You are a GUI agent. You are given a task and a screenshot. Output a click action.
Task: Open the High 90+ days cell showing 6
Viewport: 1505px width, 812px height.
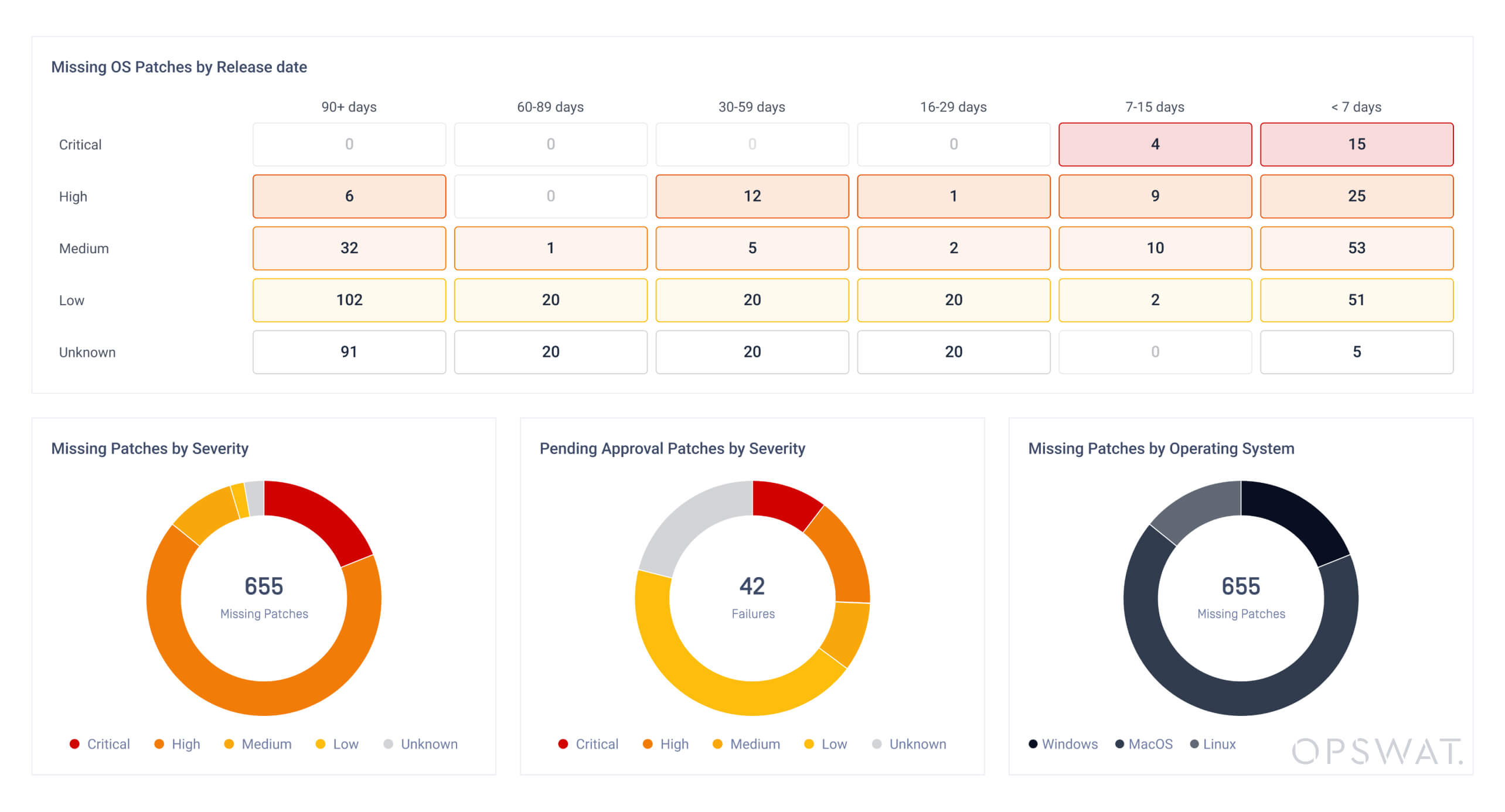349,196
